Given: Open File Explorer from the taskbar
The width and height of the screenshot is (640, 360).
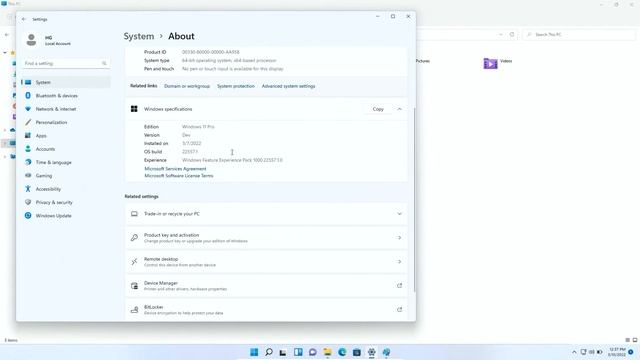Looking at the screenshot, I should 327,352.
